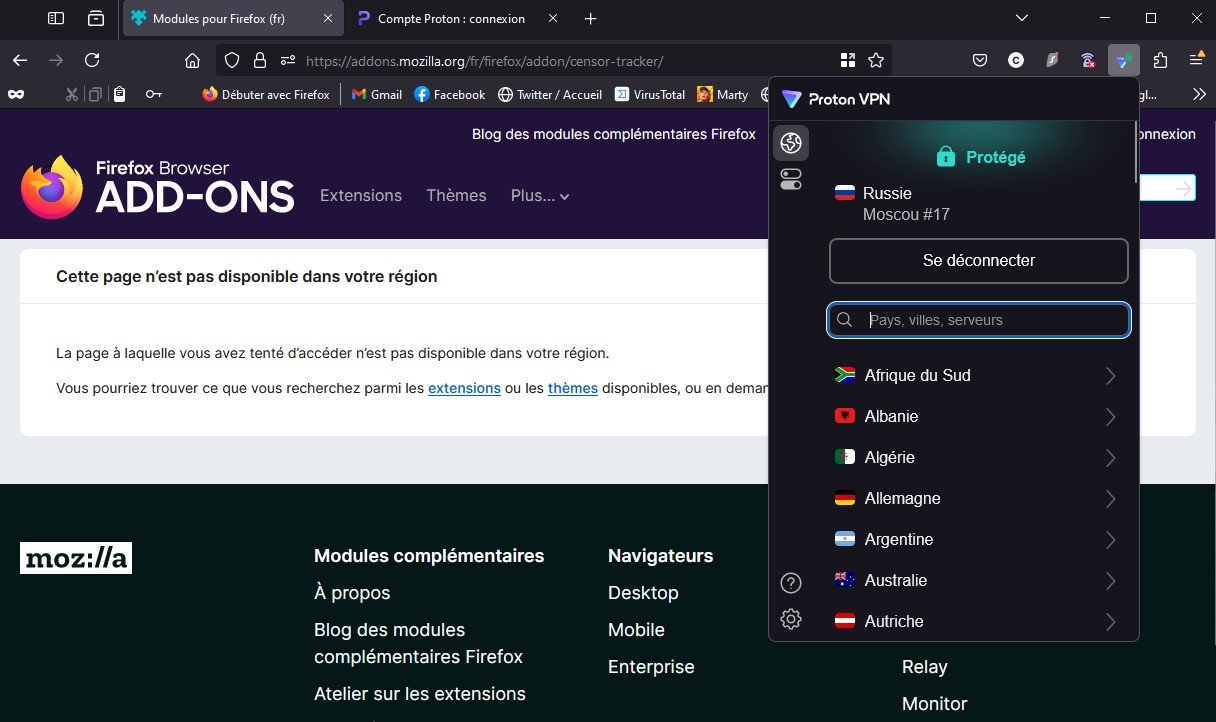Open Monitor footer link
Image resolution: width=1216 pixels, height=722 pixels.
(x=935, y=704)
